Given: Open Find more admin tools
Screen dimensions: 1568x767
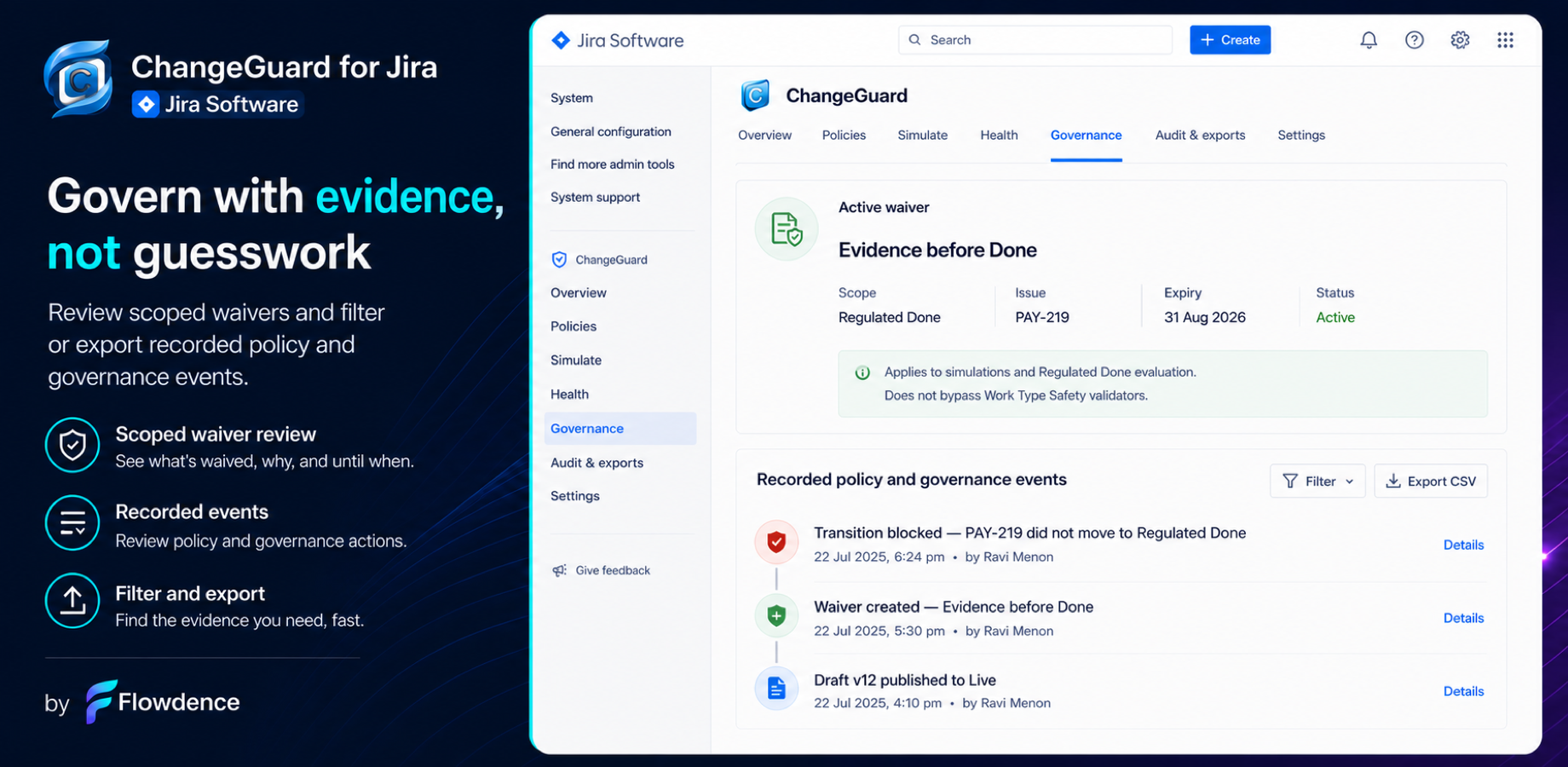Looking at the screenshot, I should tap(612, 164).
